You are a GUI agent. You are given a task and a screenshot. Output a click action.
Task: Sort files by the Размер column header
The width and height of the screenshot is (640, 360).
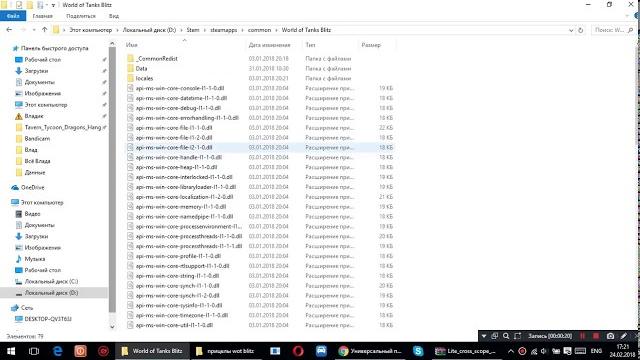371,45
